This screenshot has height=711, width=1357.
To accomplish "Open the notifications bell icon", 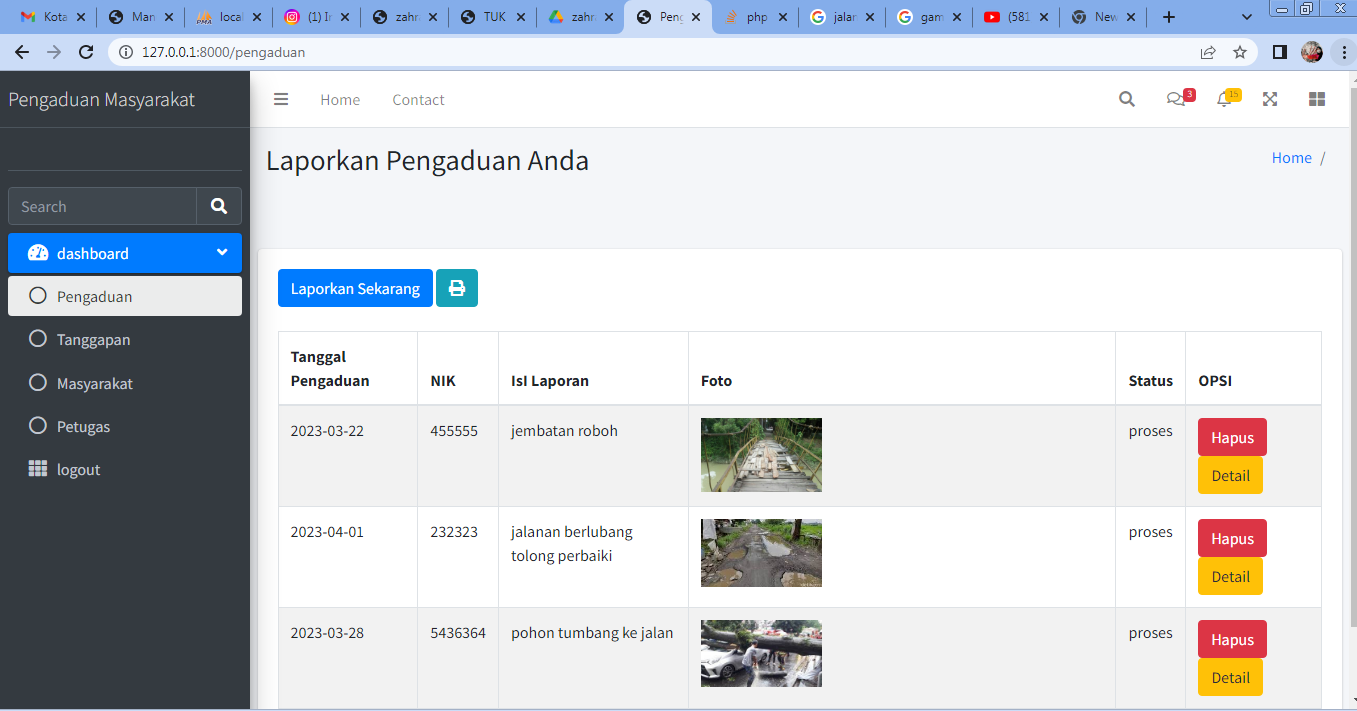I will pos(1223,99).
